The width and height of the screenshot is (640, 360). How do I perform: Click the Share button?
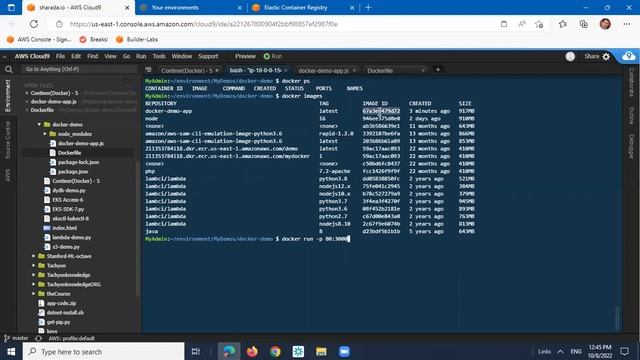tap(591, 56)
